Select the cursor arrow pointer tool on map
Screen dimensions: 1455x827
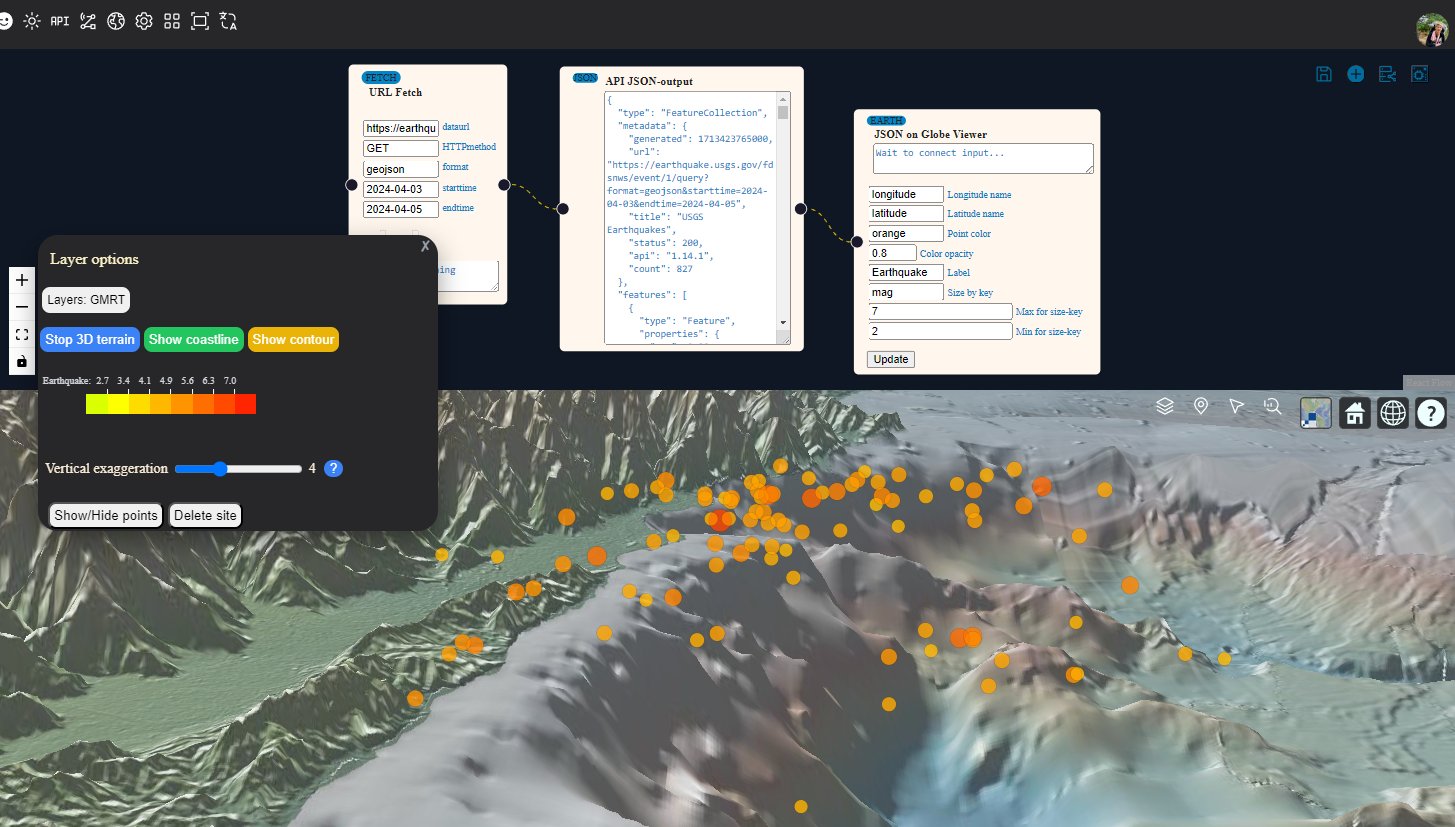tap(1237, 405)
